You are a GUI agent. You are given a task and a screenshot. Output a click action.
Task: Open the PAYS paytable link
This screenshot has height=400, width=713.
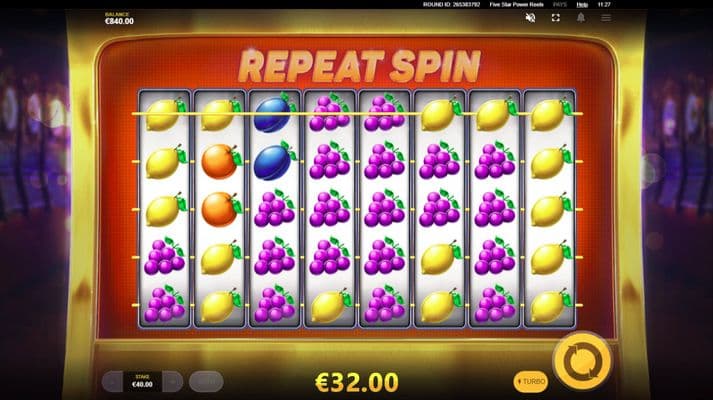pos(560,5)
